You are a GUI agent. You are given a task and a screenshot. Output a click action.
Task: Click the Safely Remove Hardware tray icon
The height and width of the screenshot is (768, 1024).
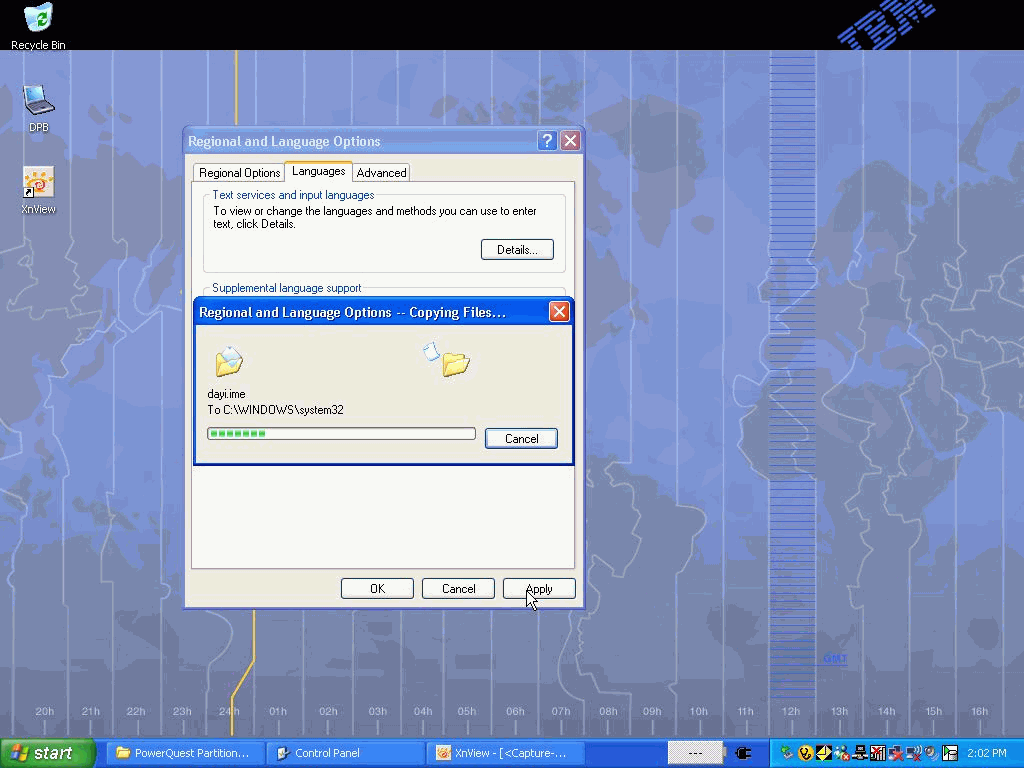(x=788, y=753)
